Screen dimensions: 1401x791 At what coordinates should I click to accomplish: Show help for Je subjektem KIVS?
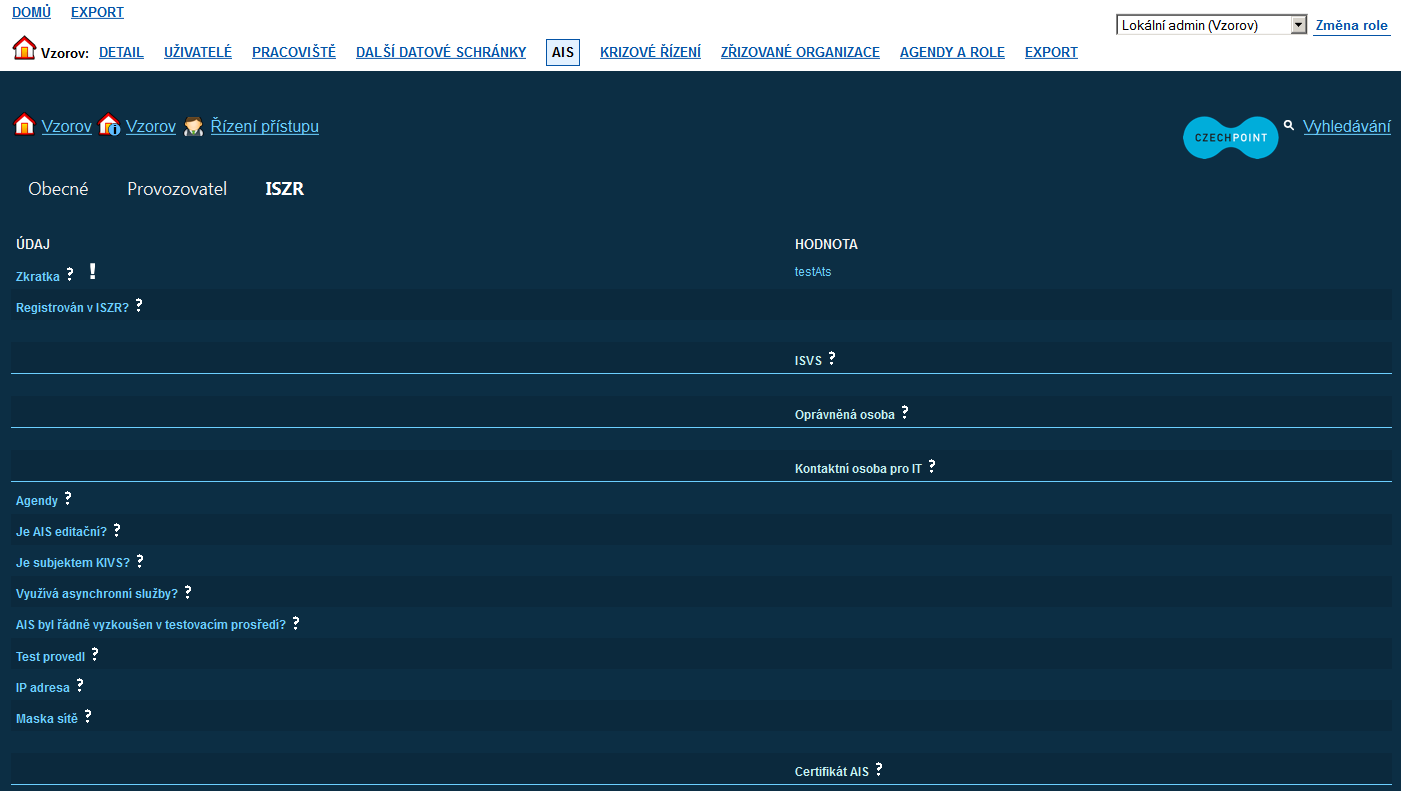click(x=140, y=561)
